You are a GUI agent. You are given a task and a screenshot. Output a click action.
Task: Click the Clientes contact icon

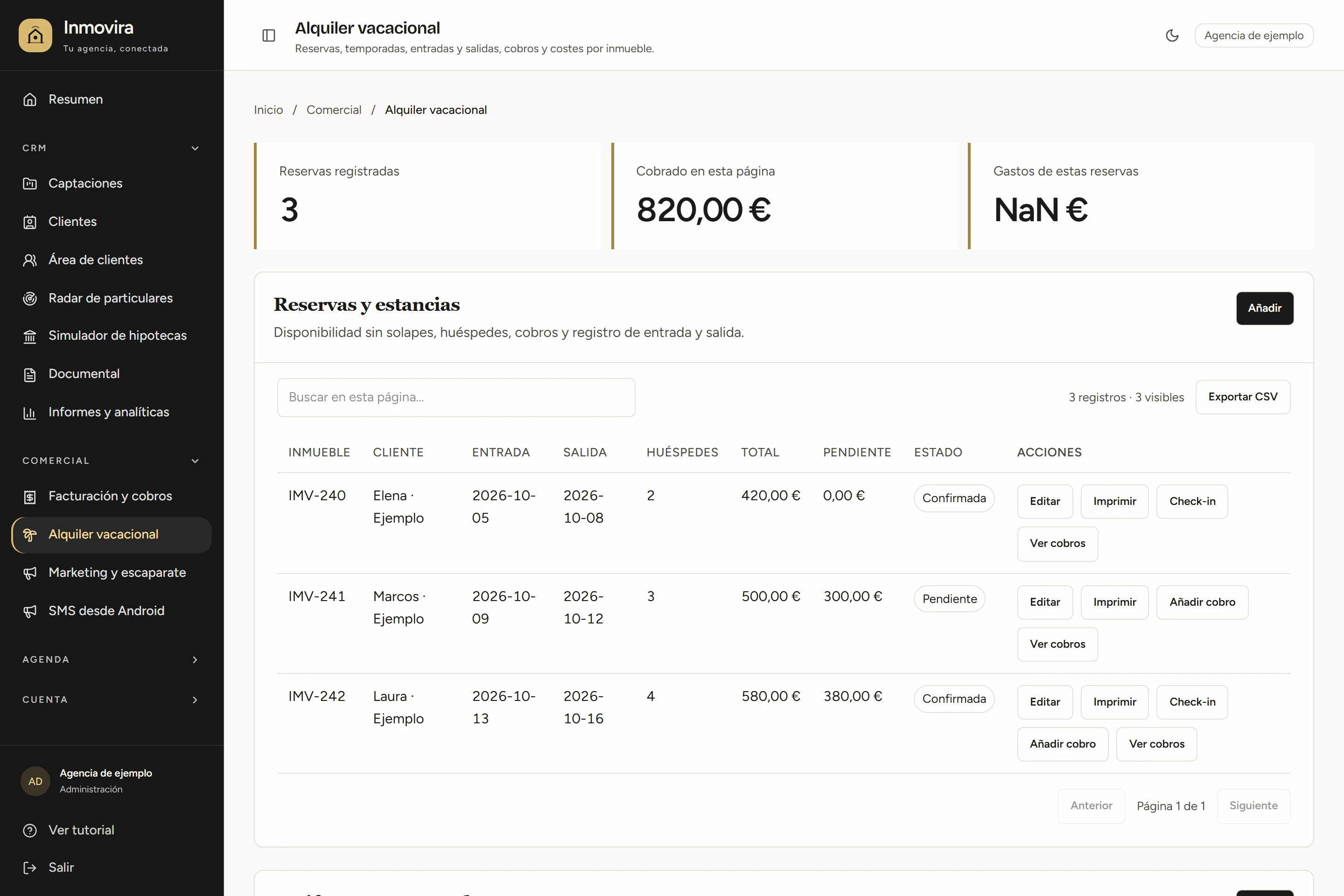30,222
